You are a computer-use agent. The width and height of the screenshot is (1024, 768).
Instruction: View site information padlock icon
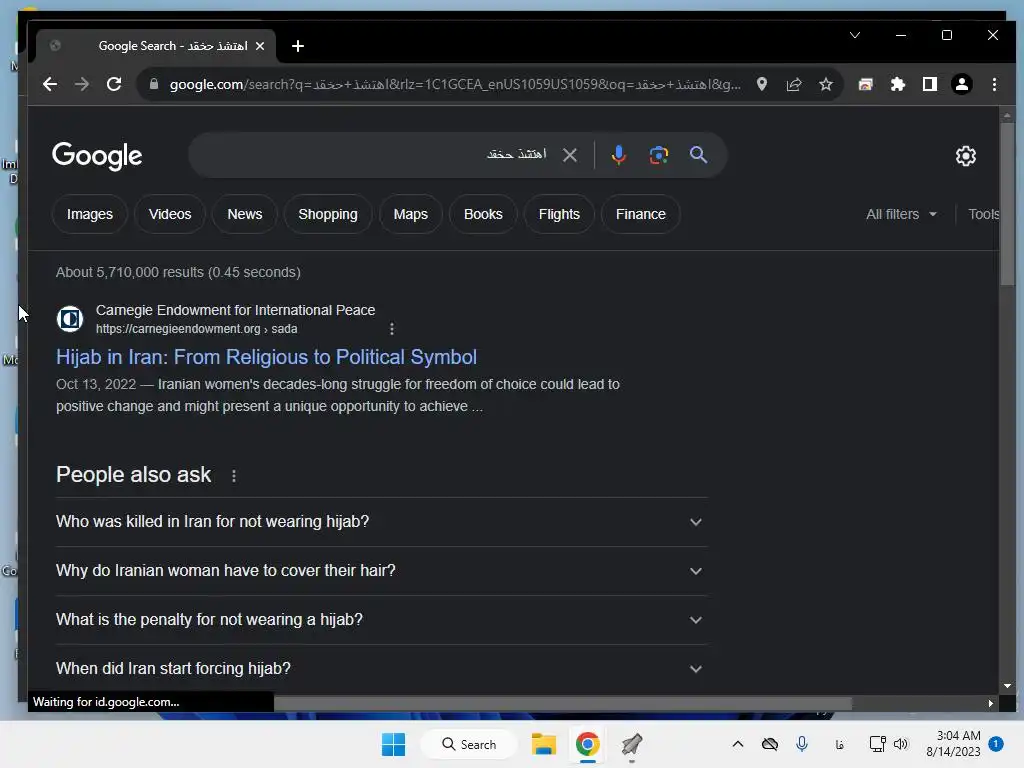pyautogui.click(x=153, y=84)
